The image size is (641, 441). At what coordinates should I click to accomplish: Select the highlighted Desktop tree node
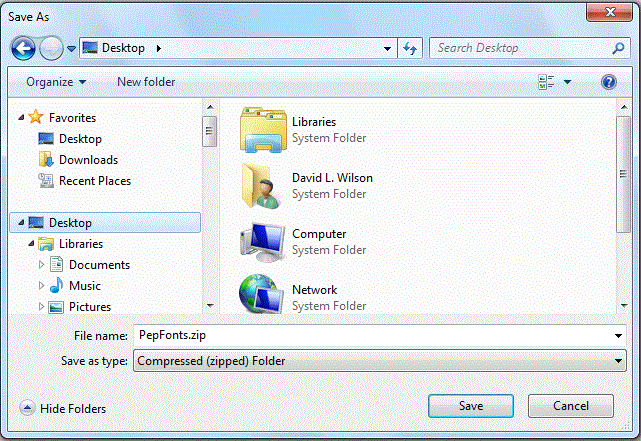105,222
